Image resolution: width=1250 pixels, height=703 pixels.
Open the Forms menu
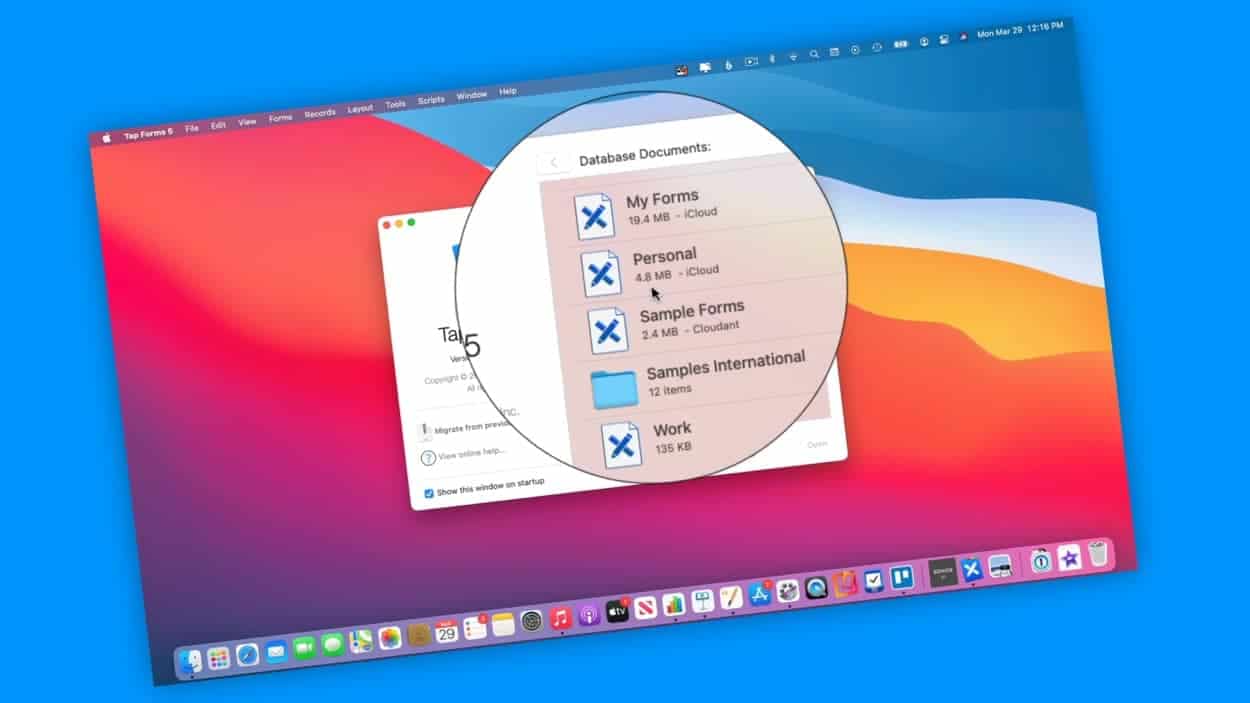tap(280, 118)
